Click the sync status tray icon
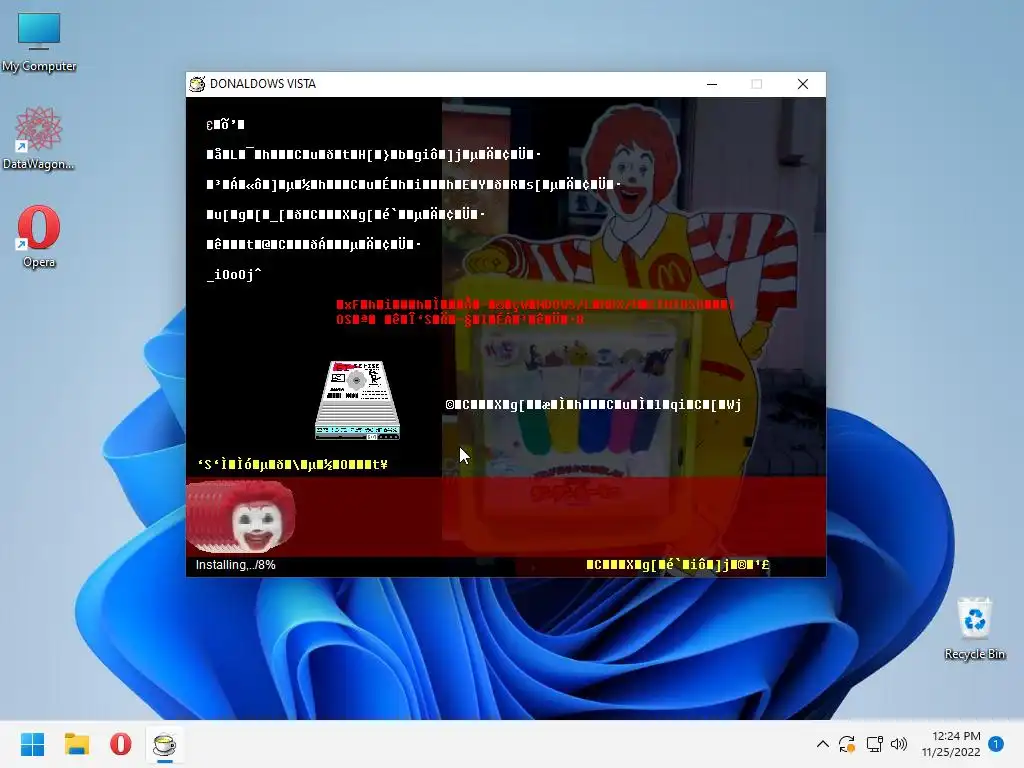This screenshot has height=768, width=1024. [847, 744]
